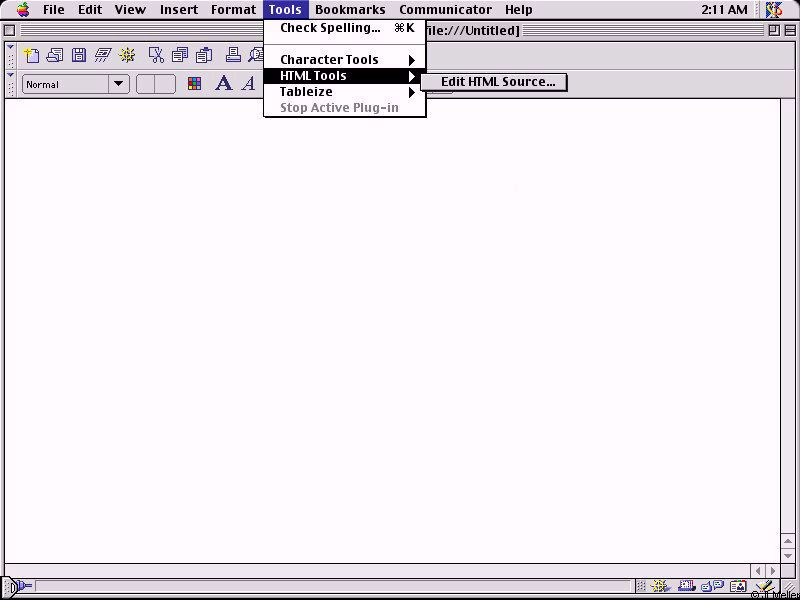The width and height of the screenshot is (800, 600).
Task: Click the Cut (scissors) toolbar icon
Action: point(156,55)
